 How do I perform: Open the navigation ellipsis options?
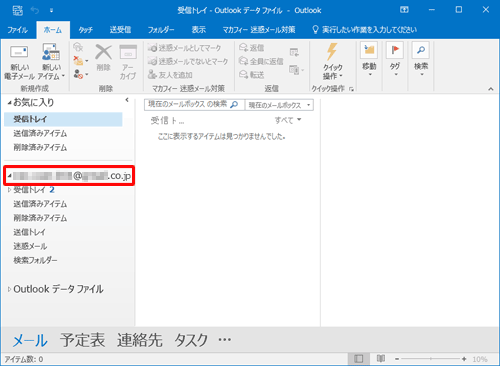(225, 340)
